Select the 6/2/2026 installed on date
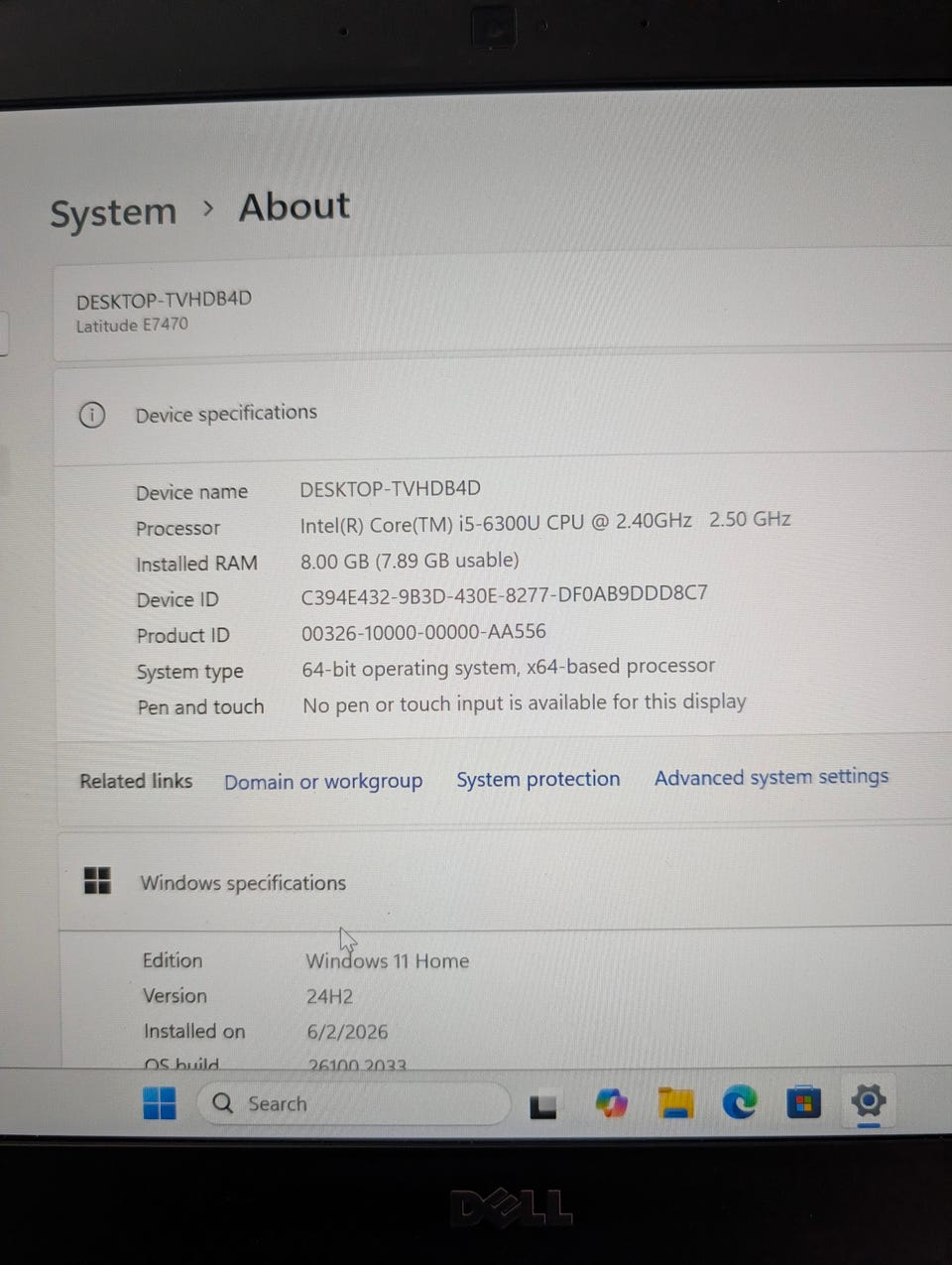 (347, 1032)
